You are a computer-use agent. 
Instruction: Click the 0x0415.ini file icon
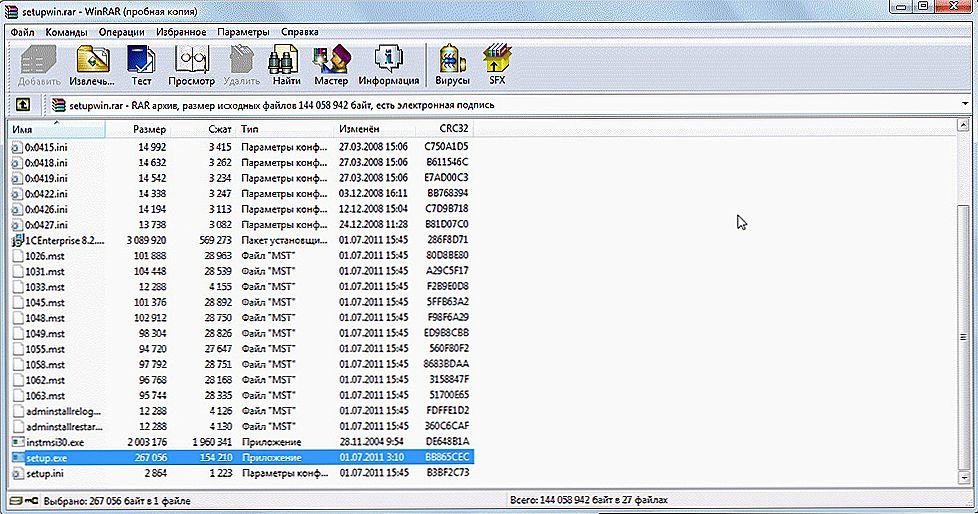[x=17, y=147]
